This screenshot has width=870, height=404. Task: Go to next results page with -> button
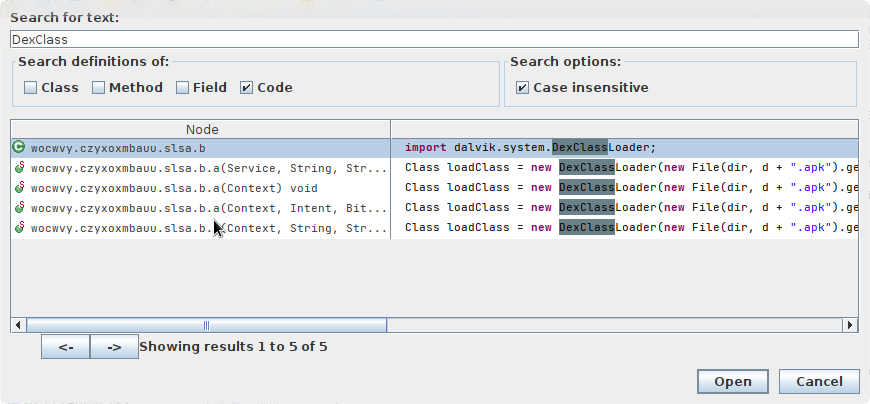pyautogui.click(x=114, y=347)
